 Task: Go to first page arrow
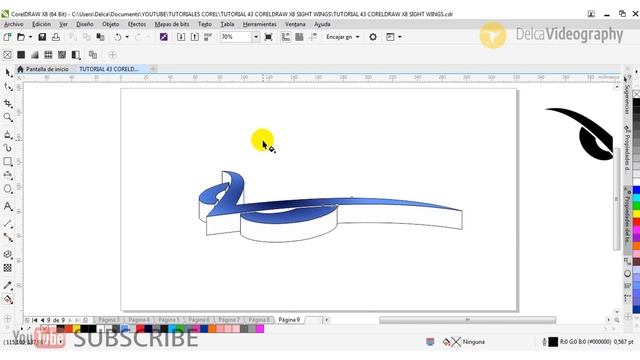(35, 320)
